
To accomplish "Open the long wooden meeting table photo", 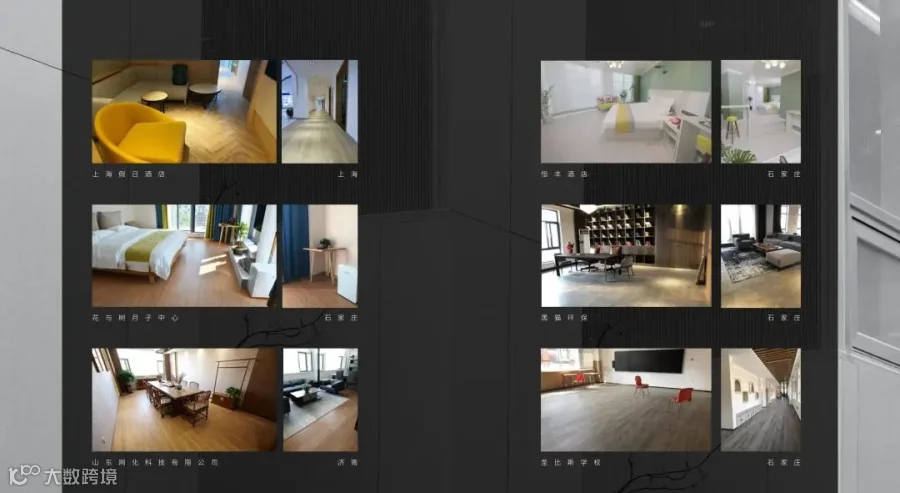I will pos(184,399).
